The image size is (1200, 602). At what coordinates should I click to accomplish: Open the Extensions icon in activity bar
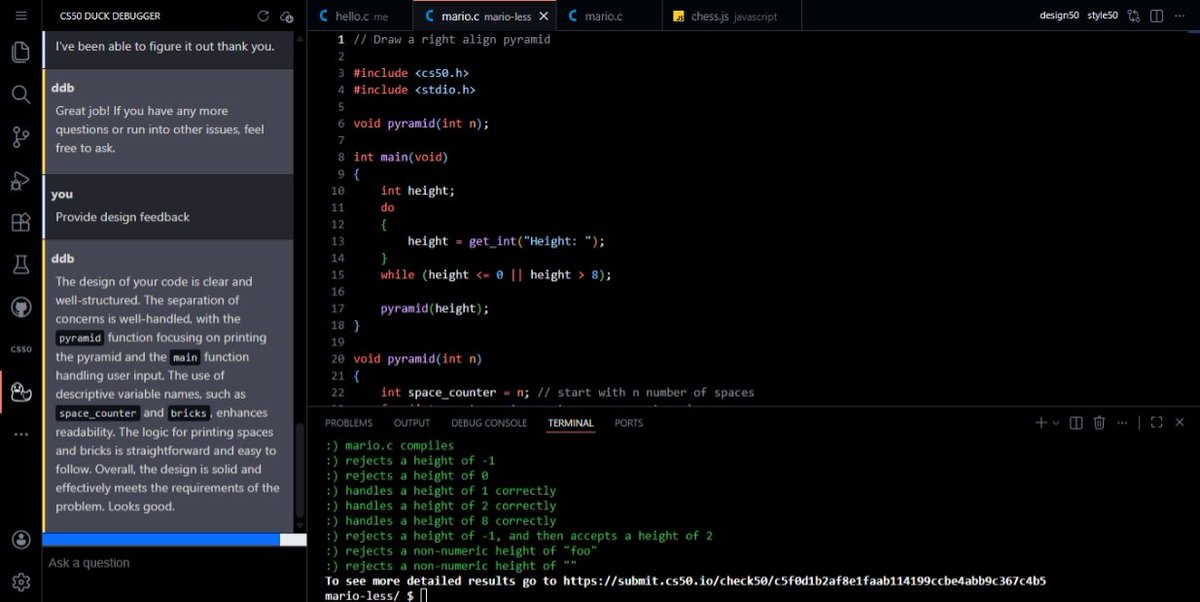(x=20, y=223)
